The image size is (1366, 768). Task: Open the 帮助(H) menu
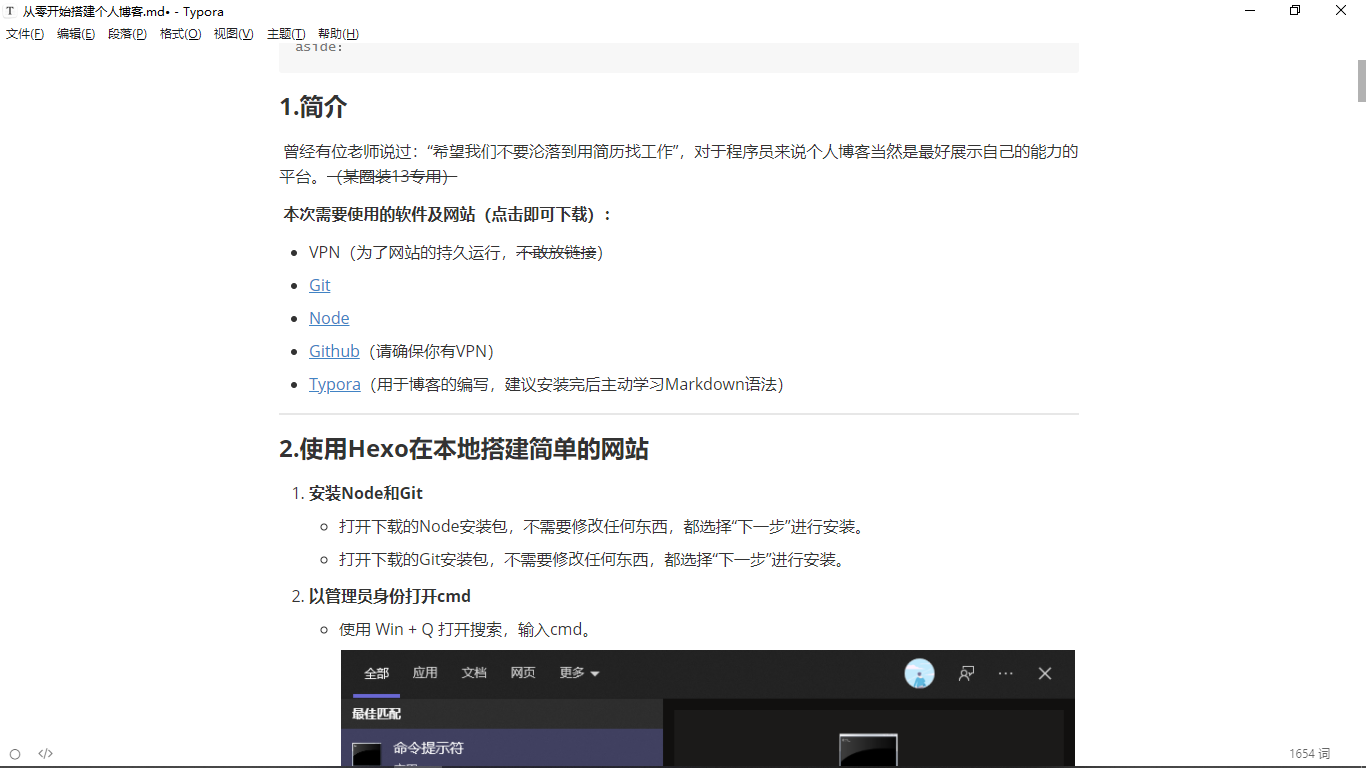pos(338,34)
